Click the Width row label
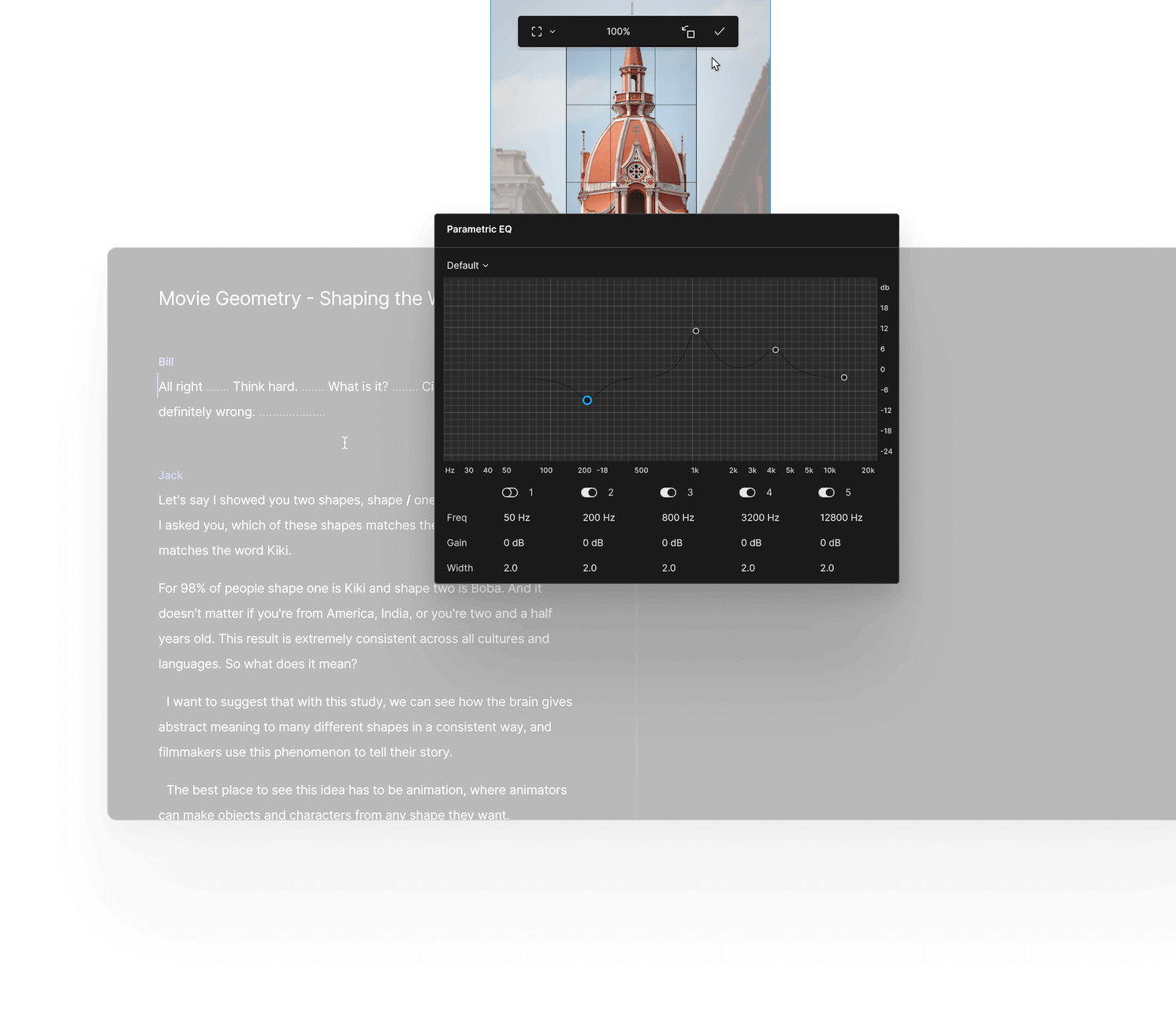 [x=460, y=568]
